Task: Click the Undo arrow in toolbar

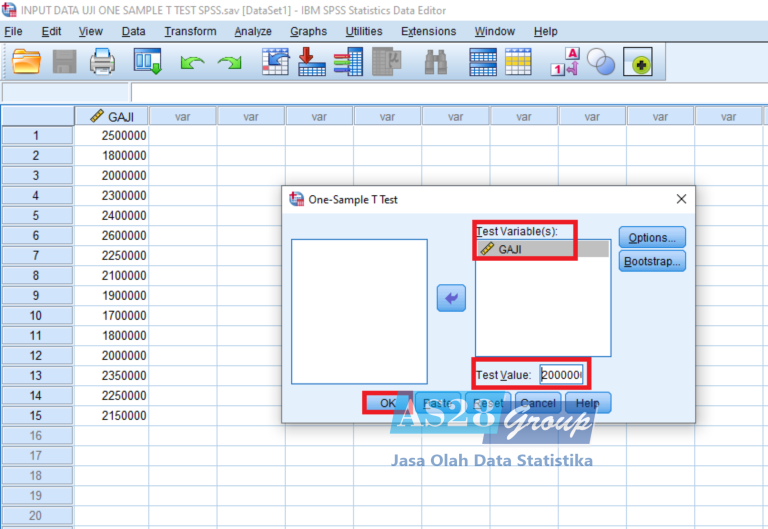Action: coord(192,64)
